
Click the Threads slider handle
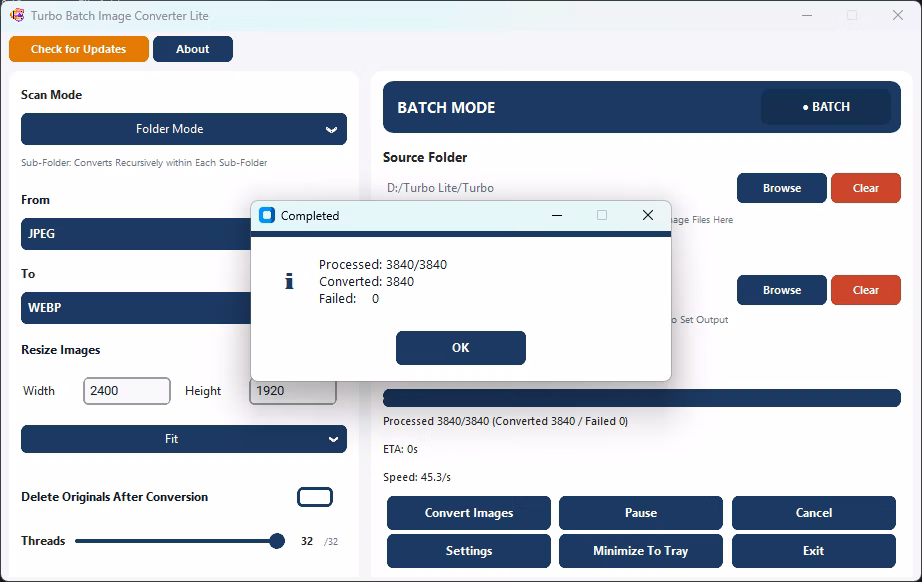coord(277,541)
